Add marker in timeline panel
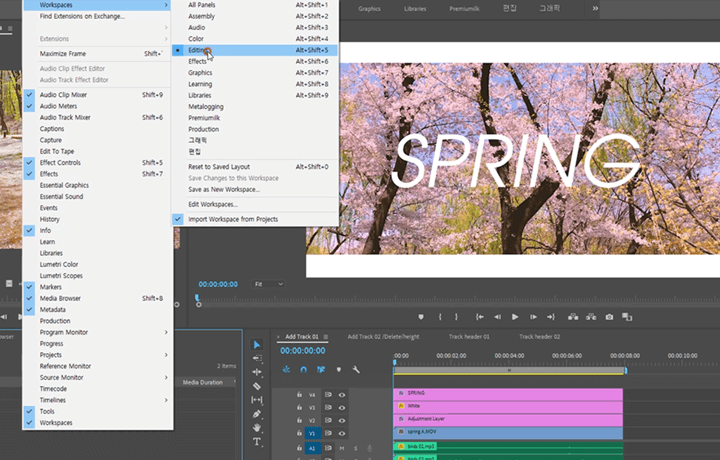 click(339, 370)
